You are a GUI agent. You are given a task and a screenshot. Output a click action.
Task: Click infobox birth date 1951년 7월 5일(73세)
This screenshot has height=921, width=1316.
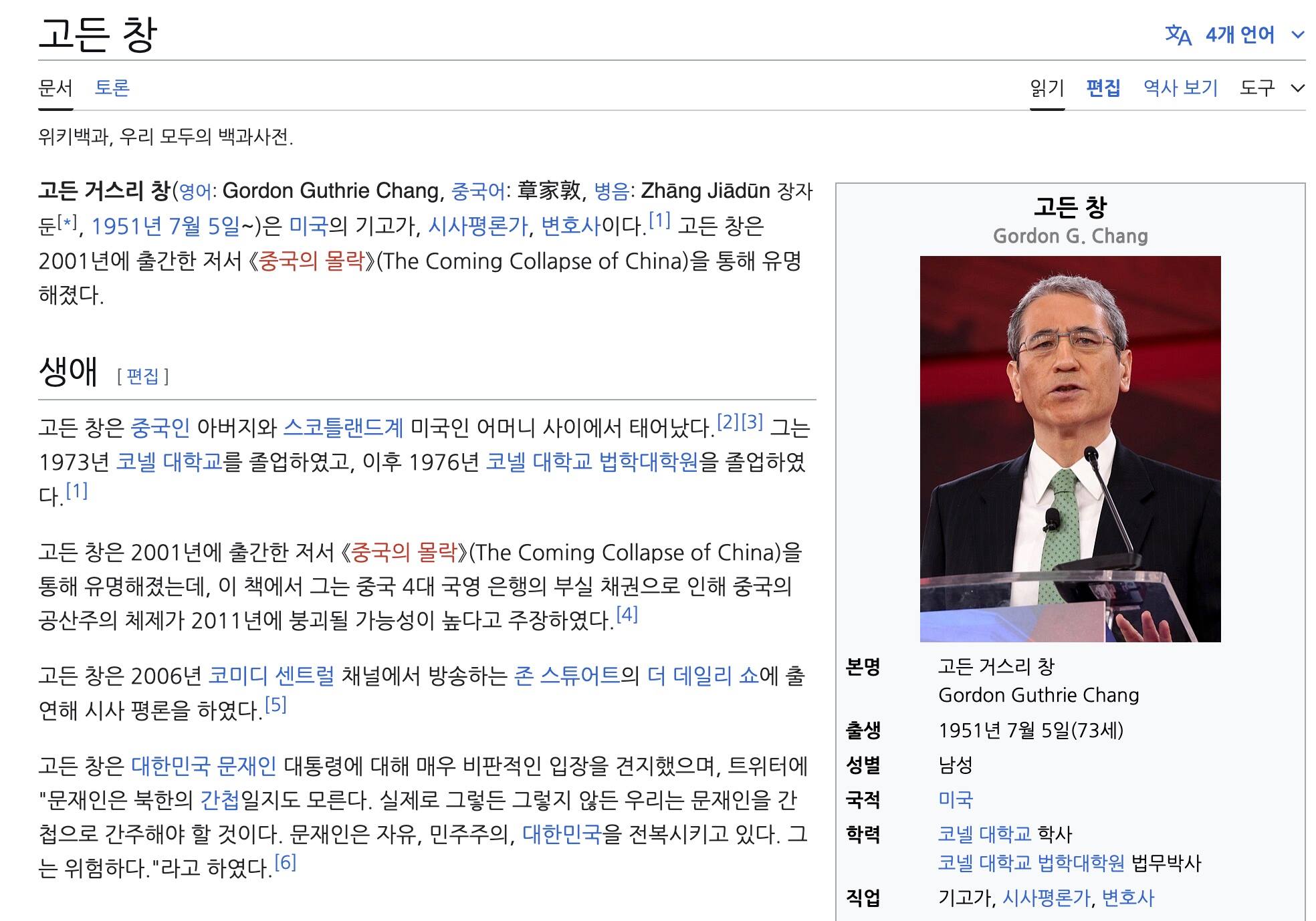coord(1030,731)
